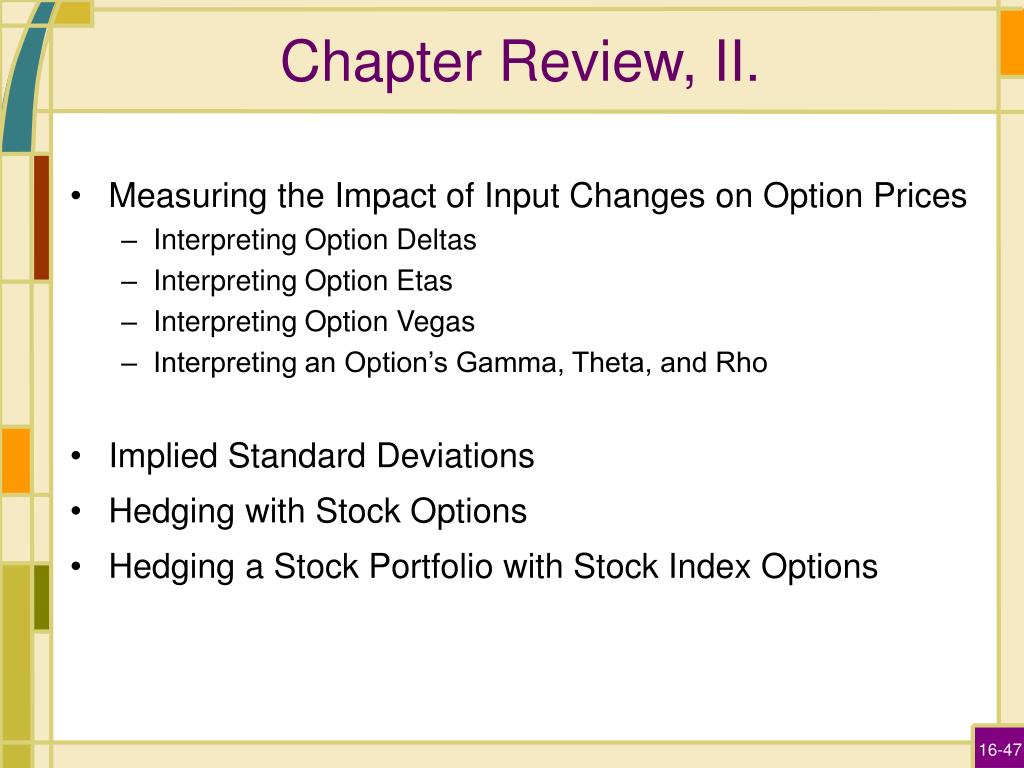Select Hedging a Stock Portfolio with Stock Index Options
This screenshot has width=1024, height=768.
point(493,566)
